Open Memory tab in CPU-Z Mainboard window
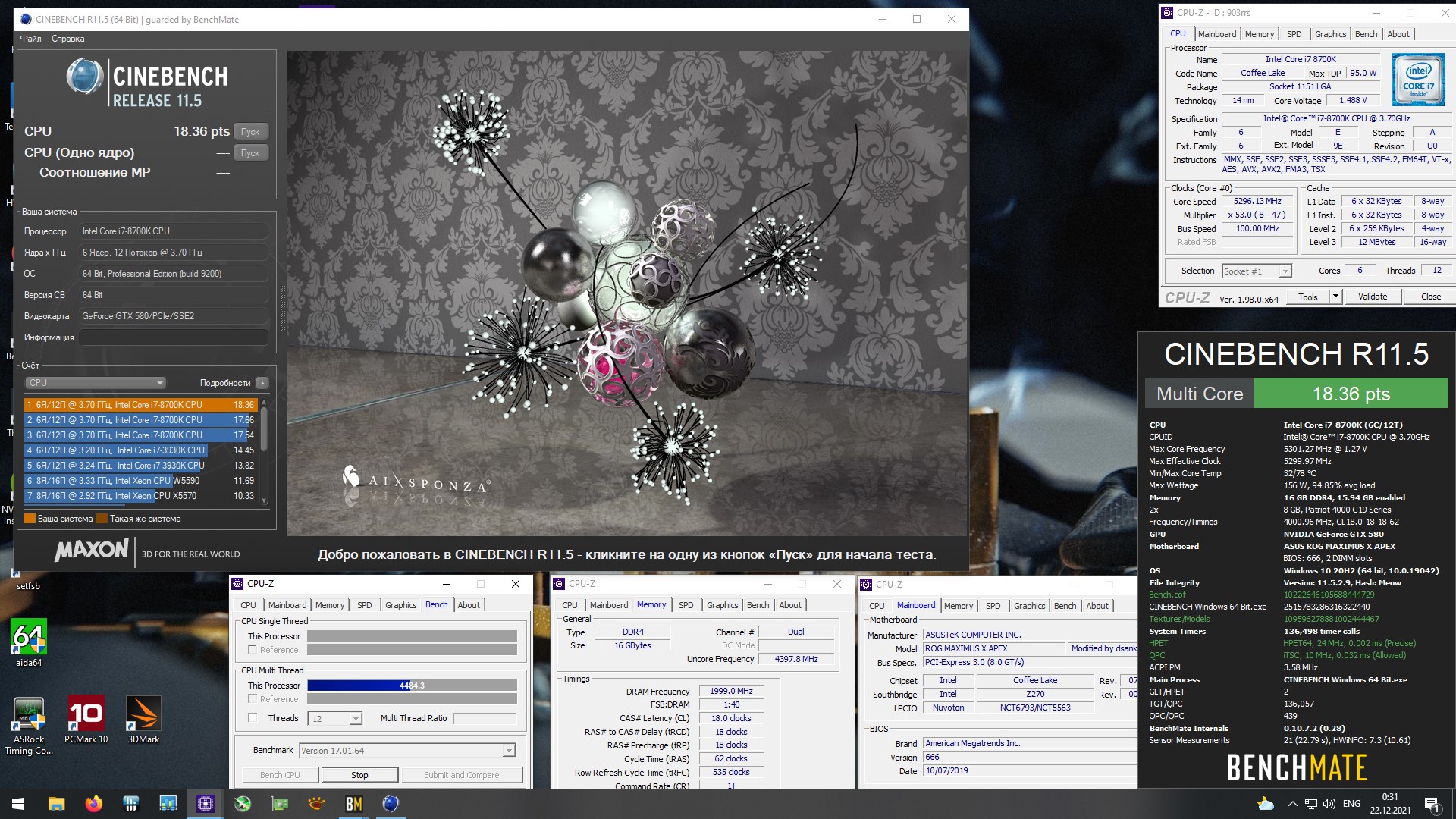 coord(959,606)
